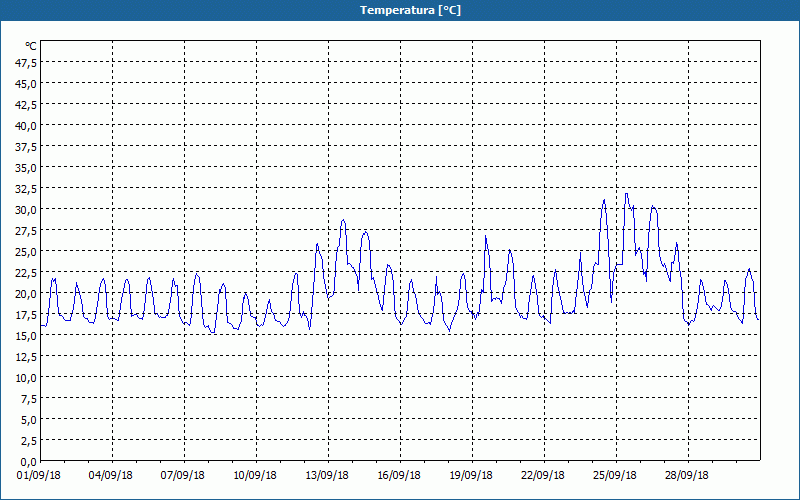Click the 7,5 y-axis label
Screen dimensions: 800x500
point(28,399)
